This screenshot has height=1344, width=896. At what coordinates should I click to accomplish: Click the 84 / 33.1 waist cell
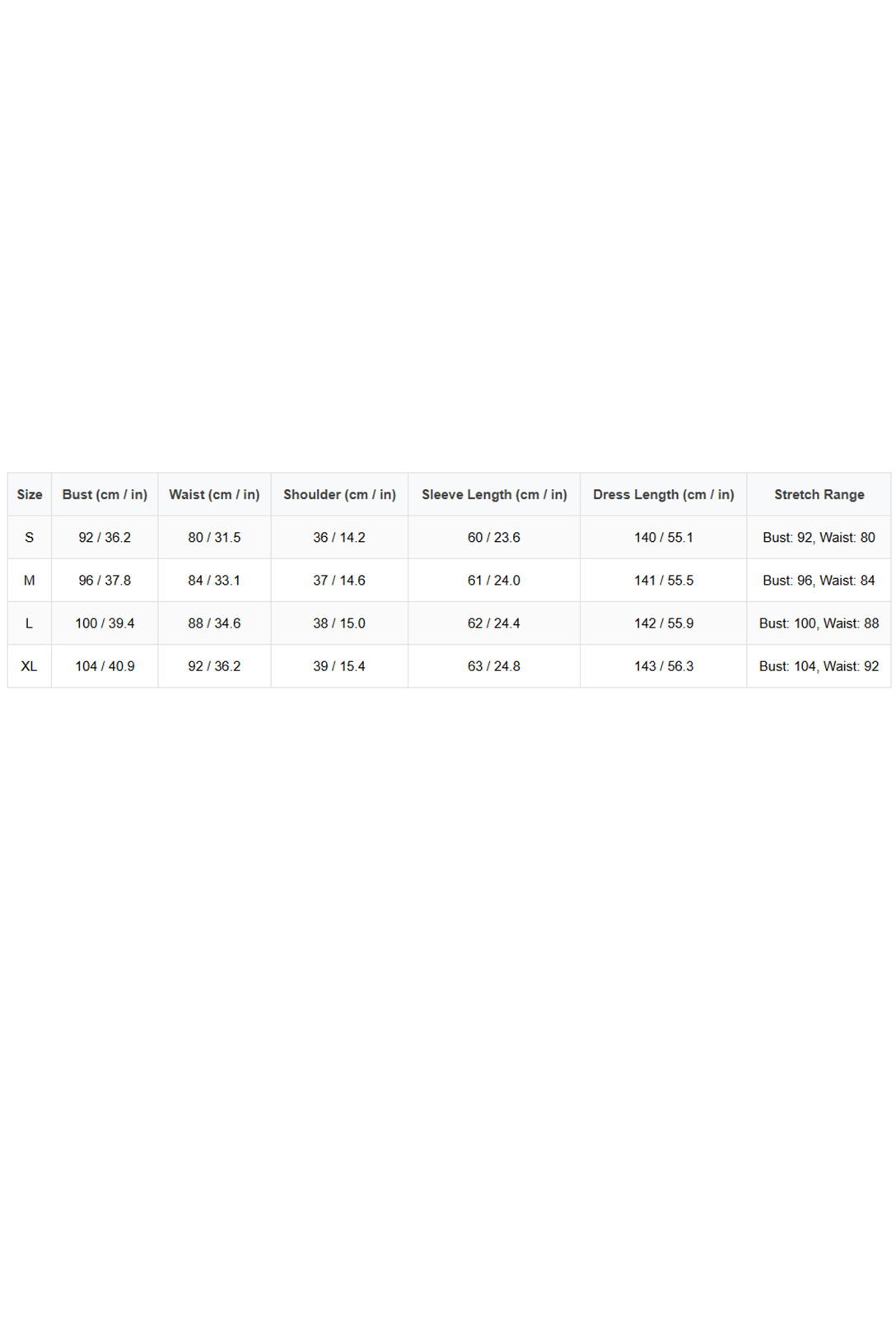pyautogui.click(x=214, y=580)
